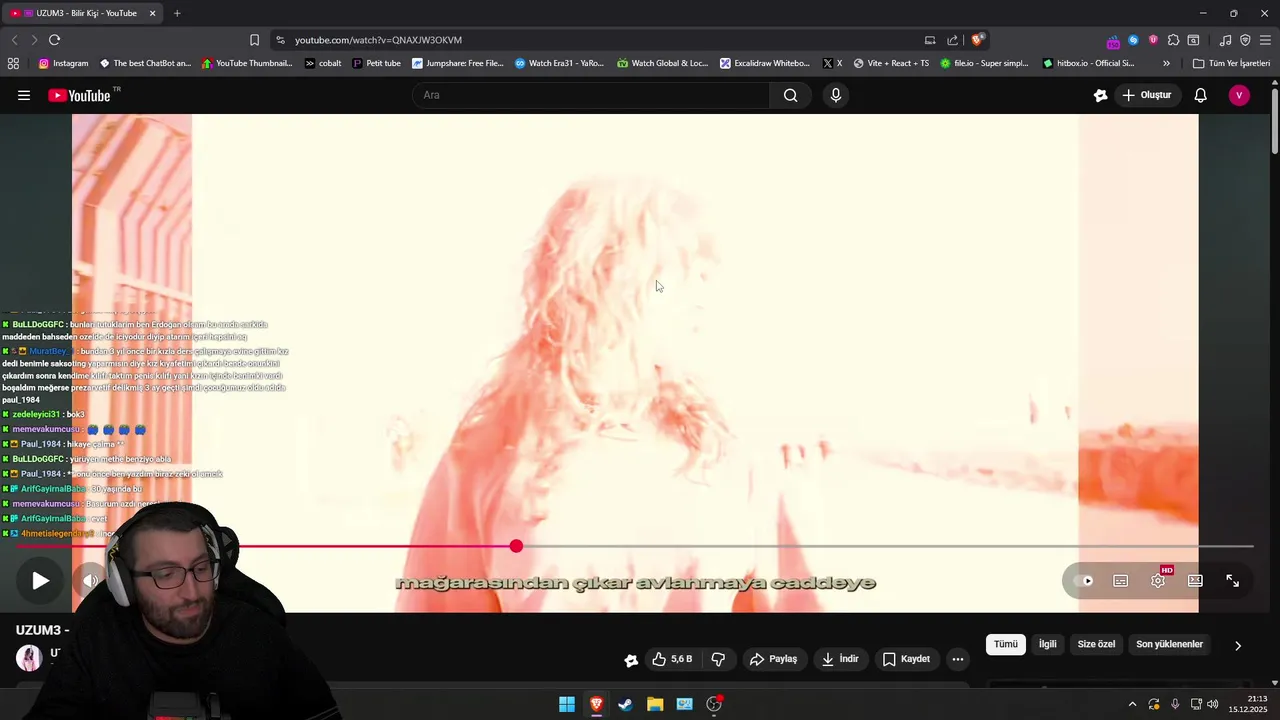Open the media control music note
This screenshot has height=720, width=1280.
tap(1226, 40)
